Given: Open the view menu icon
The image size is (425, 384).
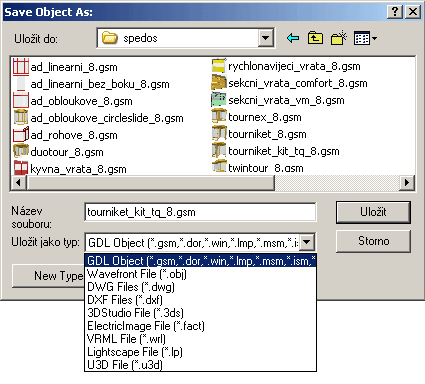Looking at the screenshot, I should tap(365, 38).
